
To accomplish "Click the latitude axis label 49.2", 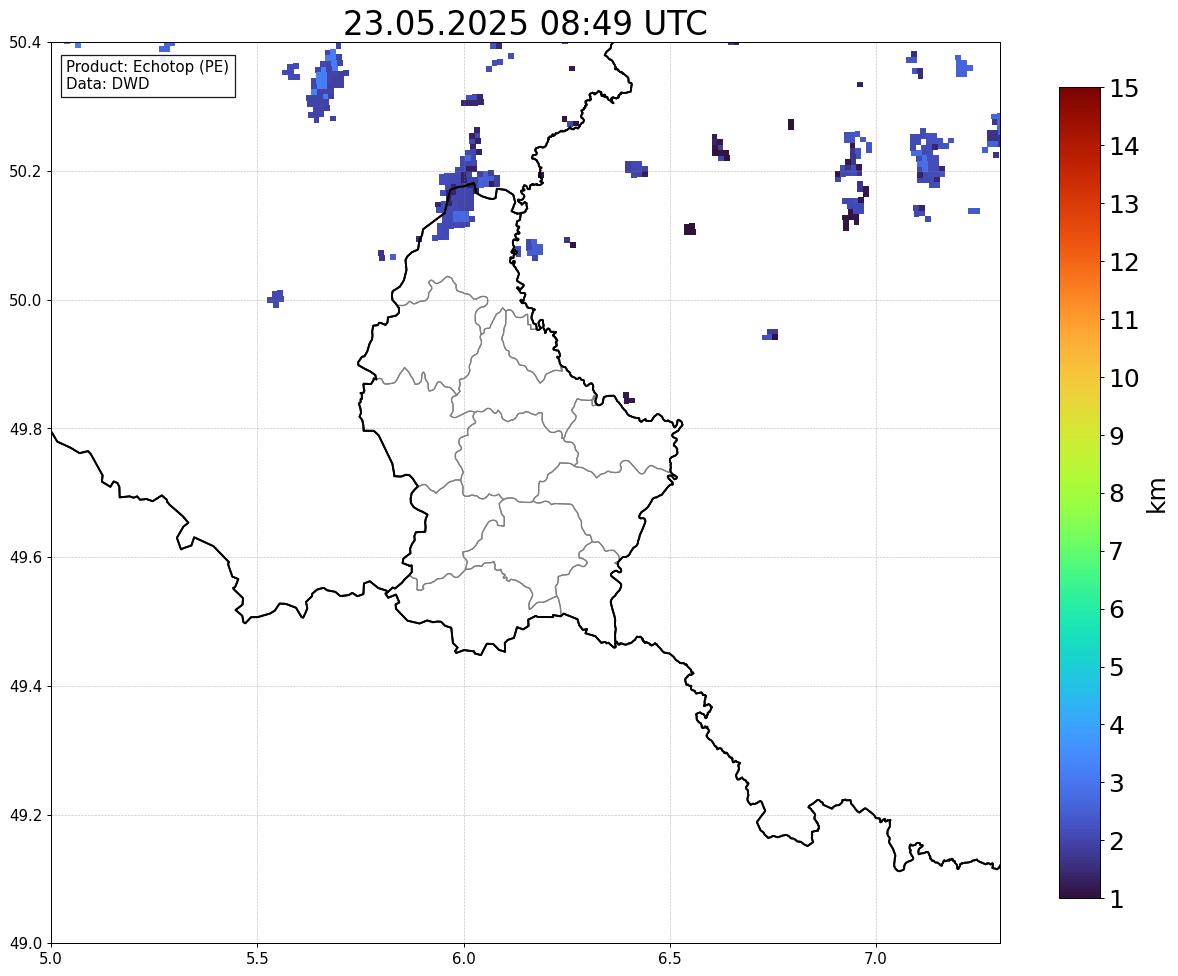I will [x=25, y=815].
